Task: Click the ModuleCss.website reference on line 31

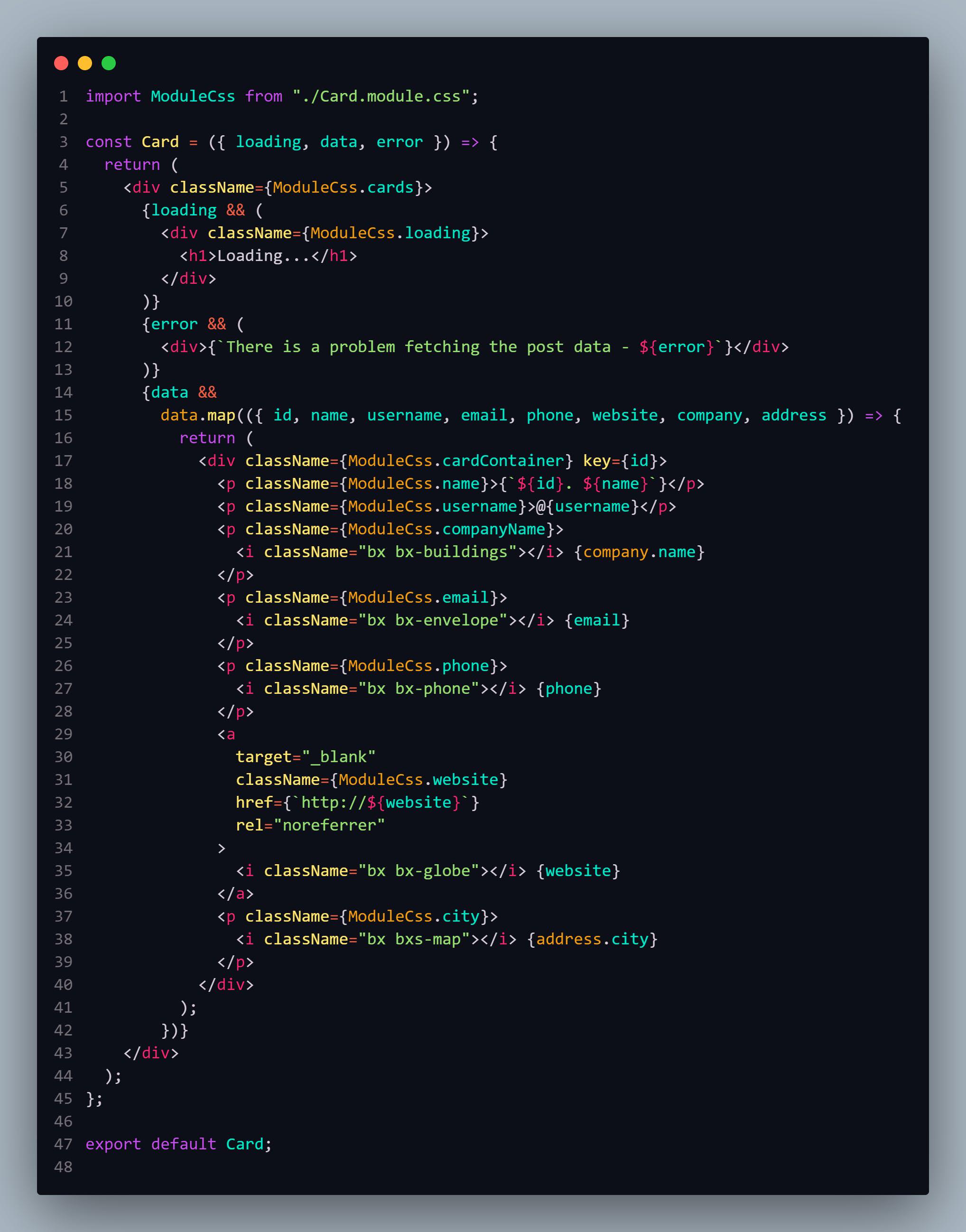Action: (x=418, y=780)
